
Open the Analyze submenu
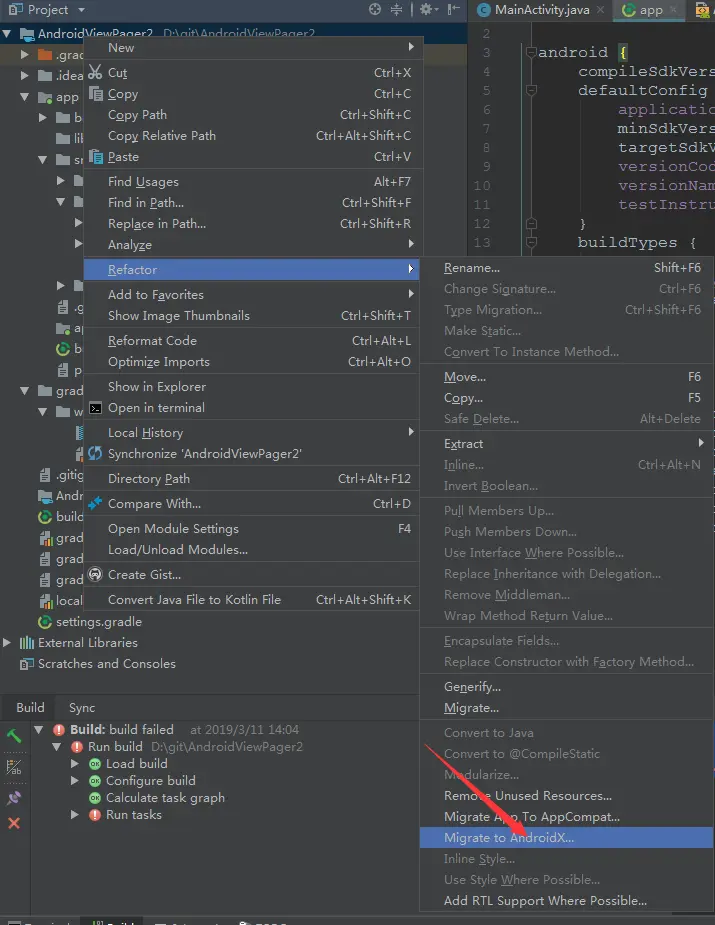tap(252, 244)
